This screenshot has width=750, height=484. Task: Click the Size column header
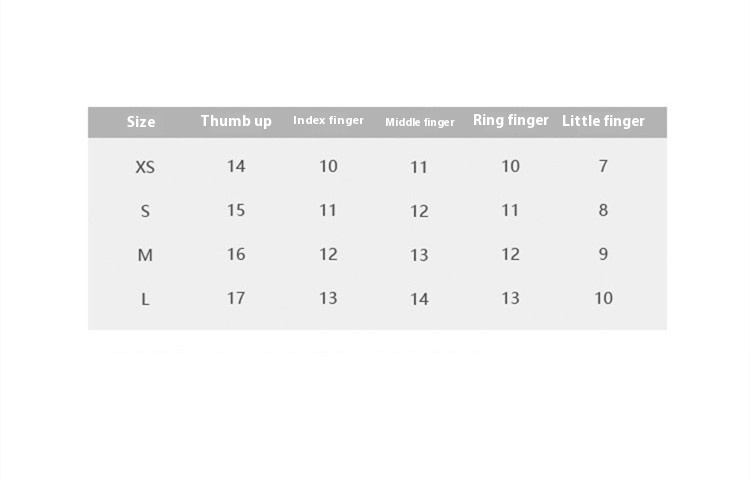[x=141, y=122]
